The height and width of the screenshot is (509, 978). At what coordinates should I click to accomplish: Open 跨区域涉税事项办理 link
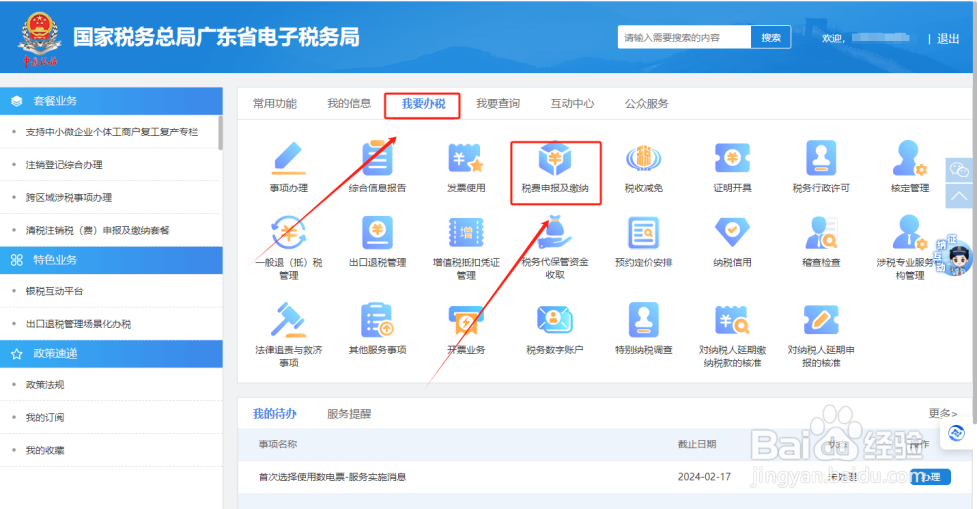[69, 198]
